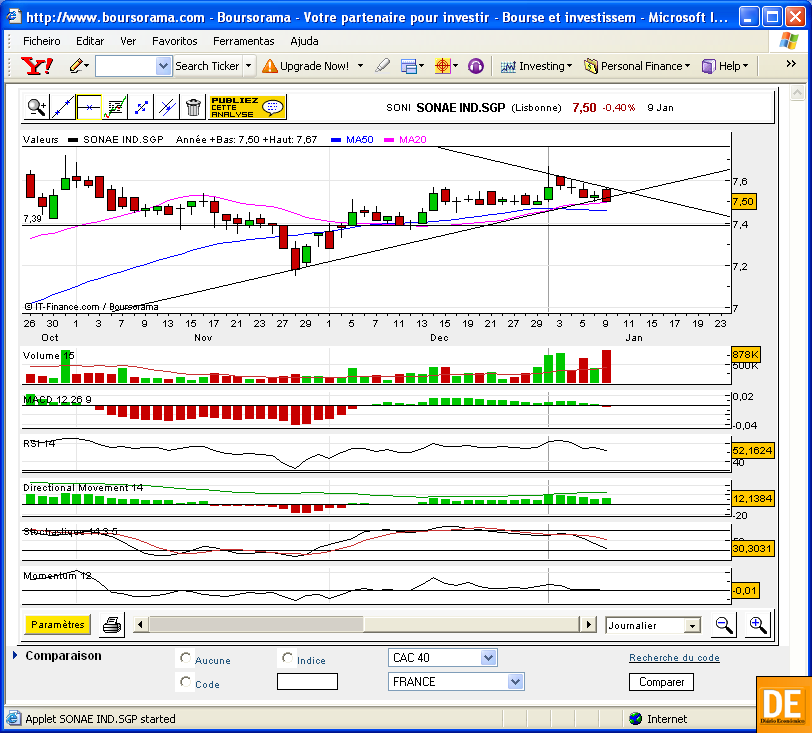812x733 pixels.
Task: Click the Comparer button
Action: point(661,682)
